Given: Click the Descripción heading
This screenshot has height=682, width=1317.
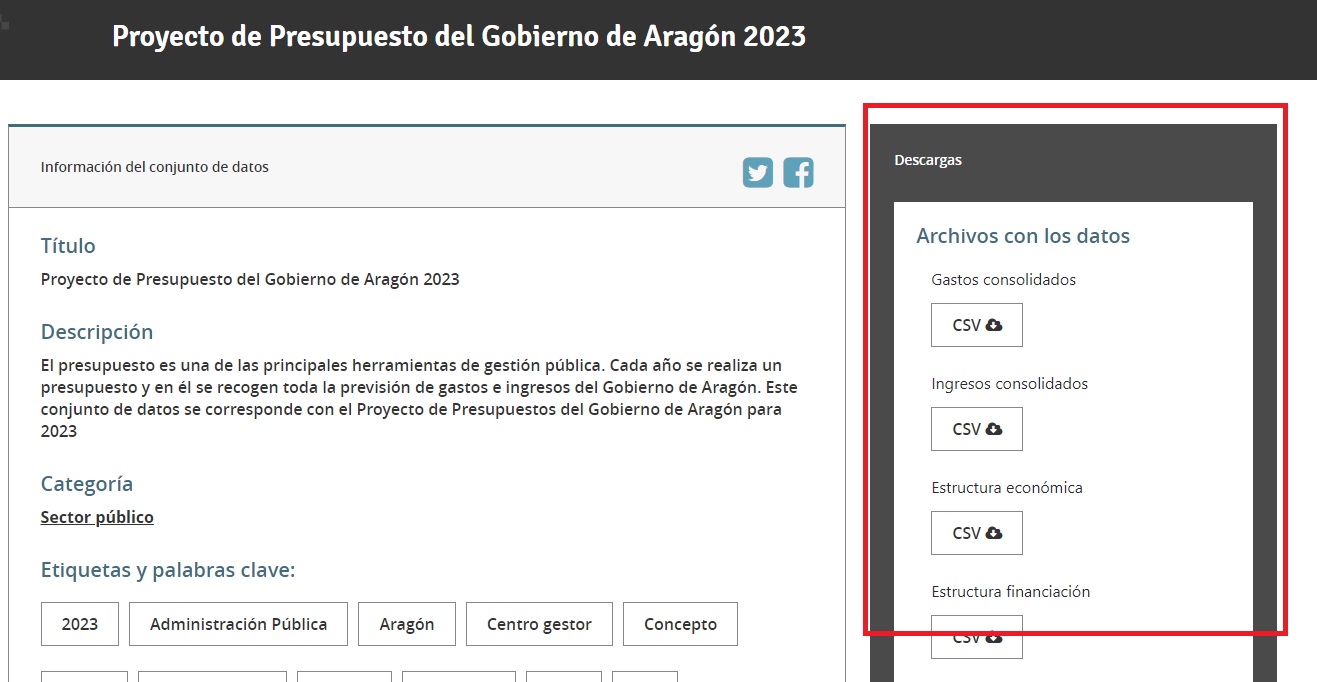Looking at the screenshot, I should coord(97,332).
